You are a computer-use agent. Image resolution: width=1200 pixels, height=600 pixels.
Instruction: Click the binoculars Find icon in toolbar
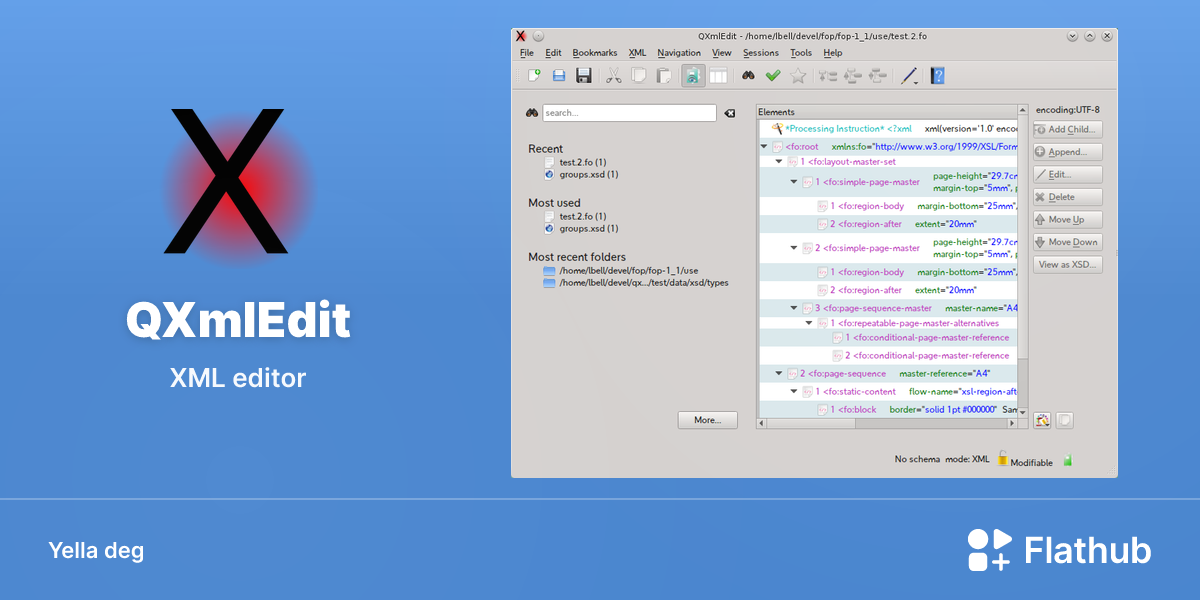coord(748,75)
